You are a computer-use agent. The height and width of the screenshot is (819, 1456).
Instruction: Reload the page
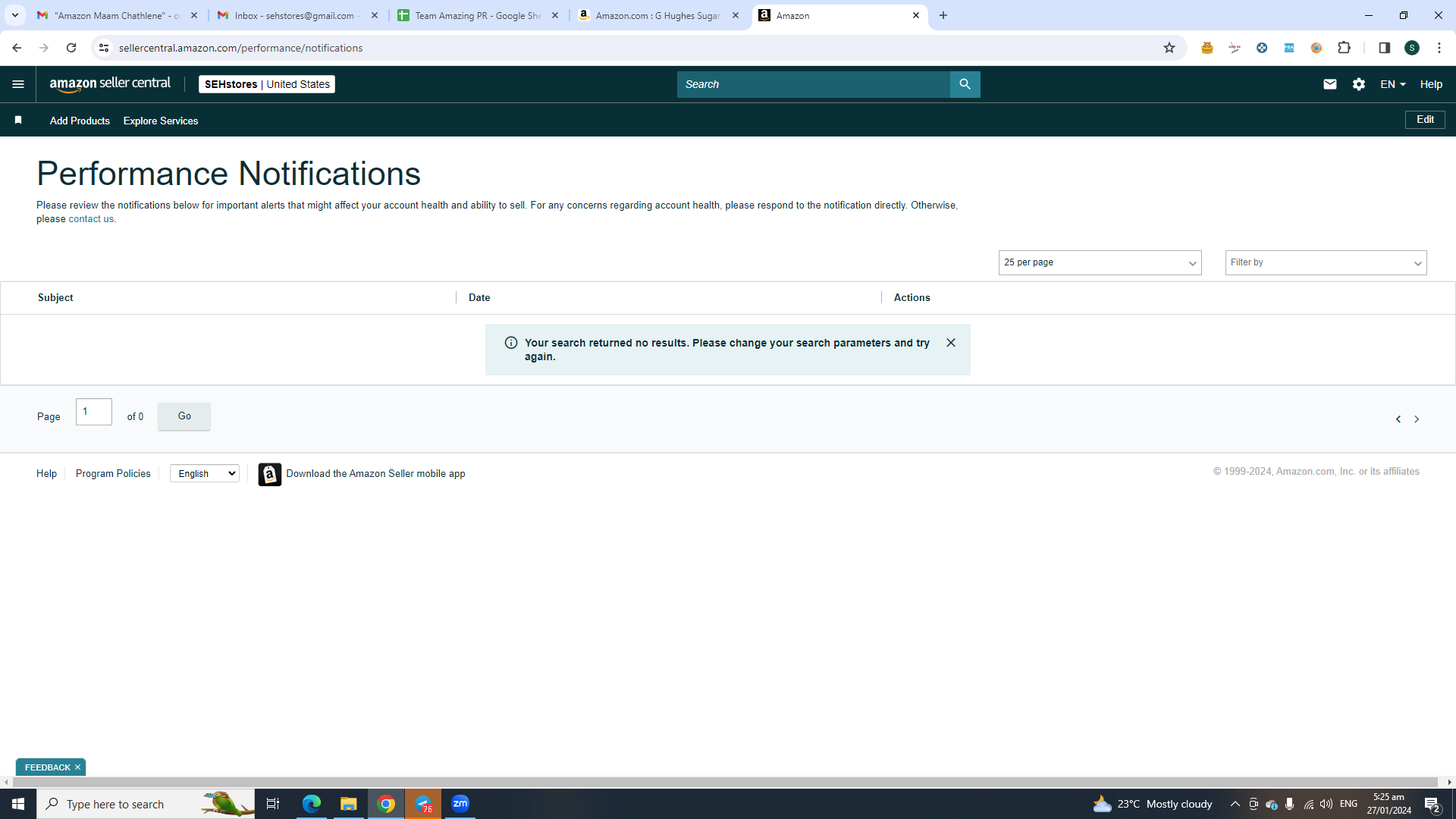point(71,48)
